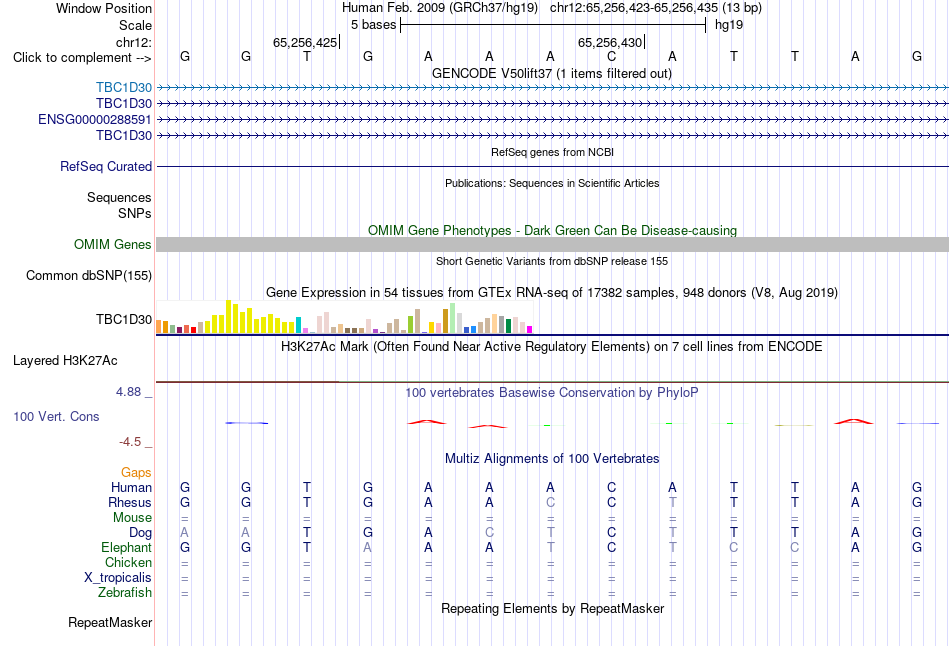Image resolution: width=950 pixels, height=646 pixels.
Task: Select the Dog species row label
Action: click(x=140, y=533)
